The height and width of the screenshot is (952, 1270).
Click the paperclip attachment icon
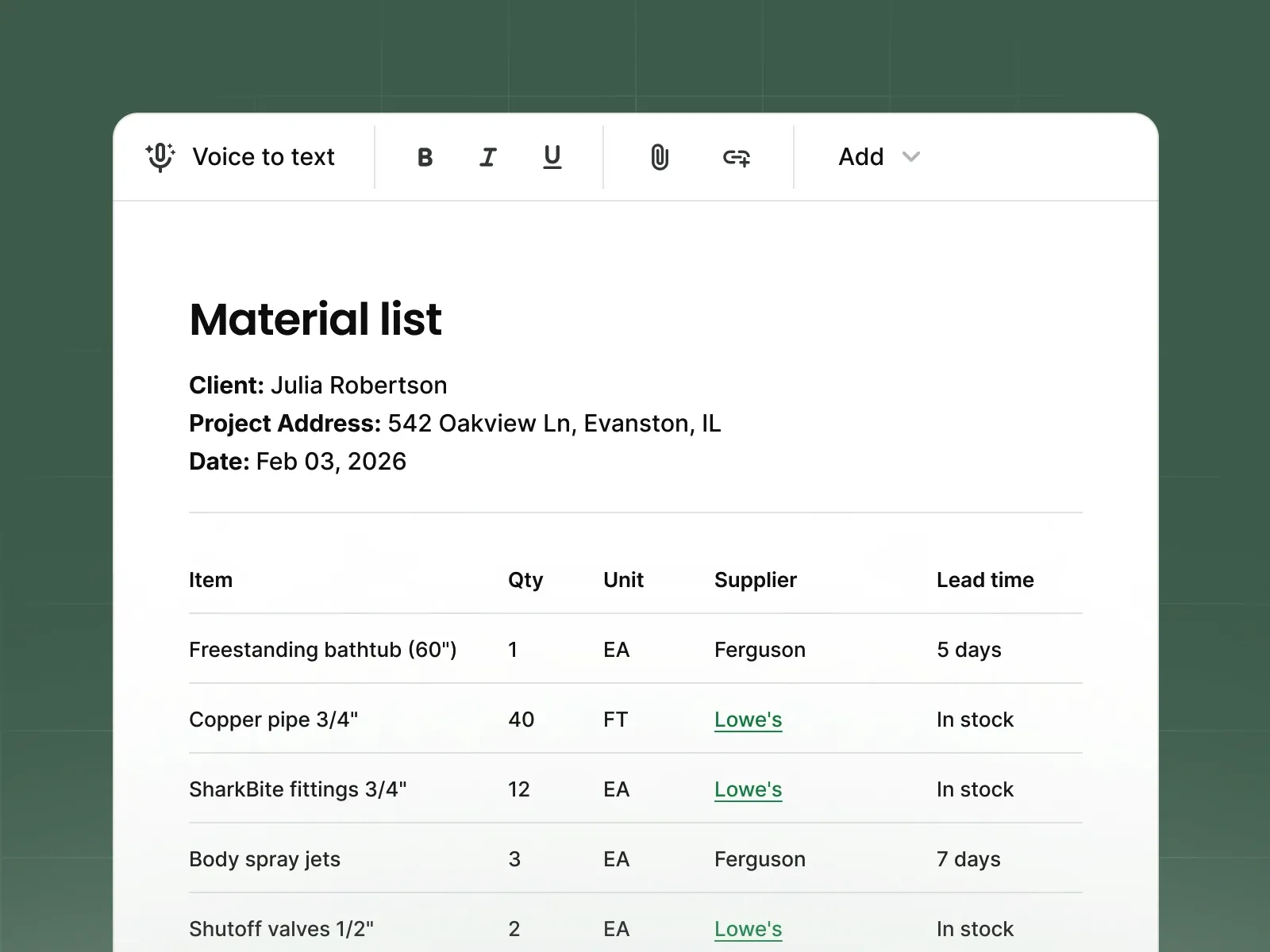(660, 157)
